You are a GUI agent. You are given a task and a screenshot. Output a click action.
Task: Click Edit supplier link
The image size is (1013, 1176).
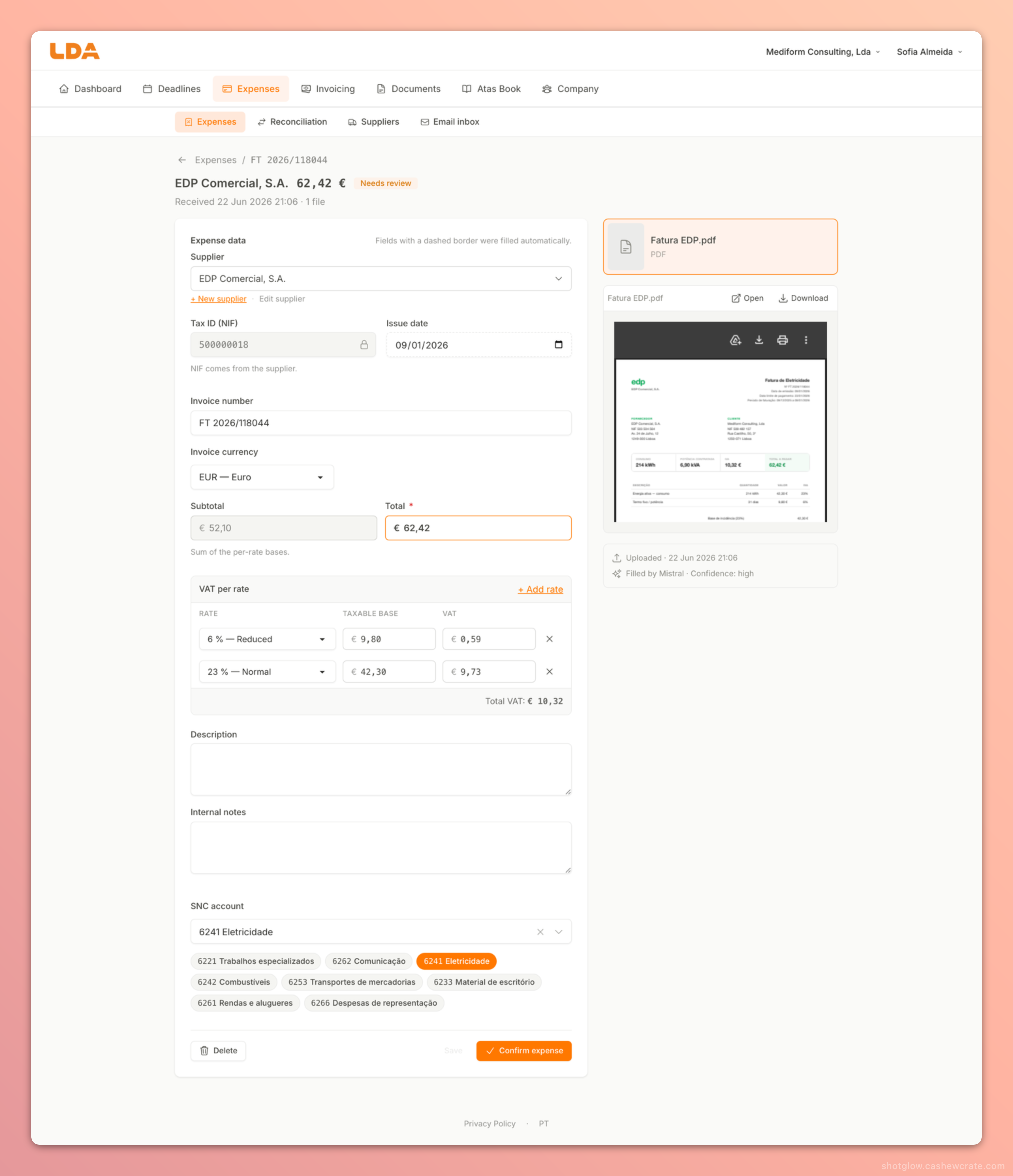282,299
